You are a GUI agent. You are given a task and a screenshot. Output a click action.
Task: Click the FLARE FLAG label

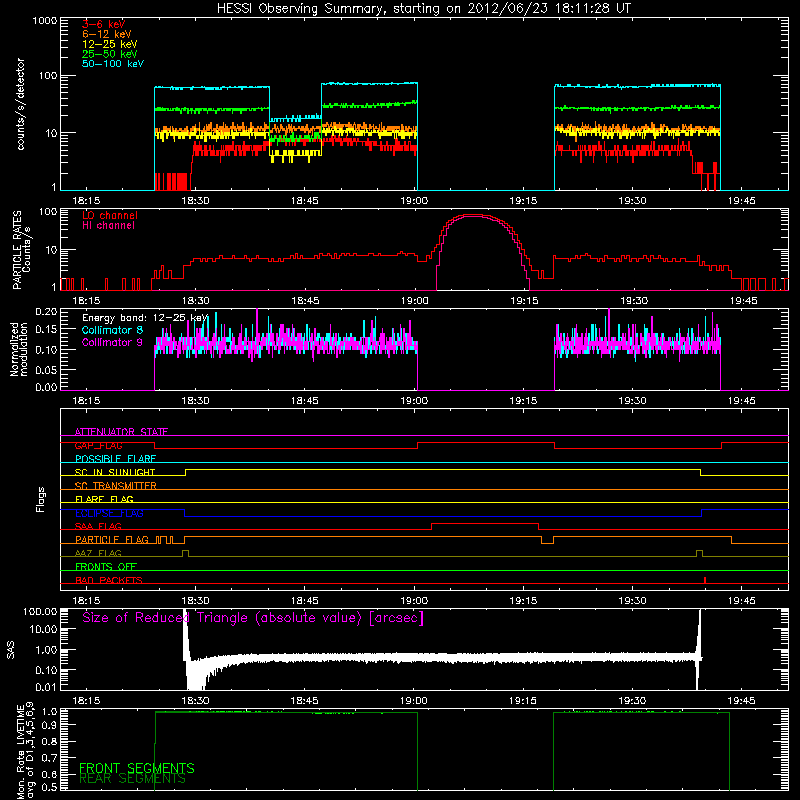pyautogui.click(x=104, y=499)
